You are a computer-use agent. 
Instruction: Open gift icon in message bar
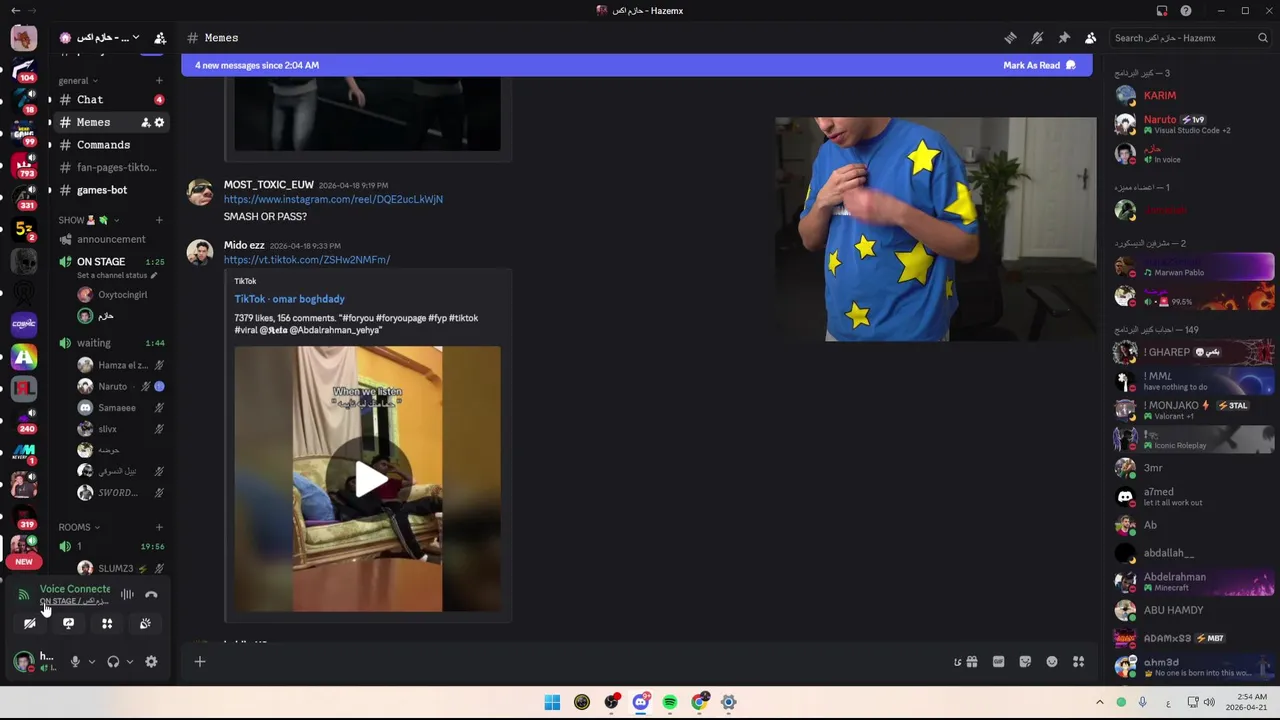click(x=971, y=661)
